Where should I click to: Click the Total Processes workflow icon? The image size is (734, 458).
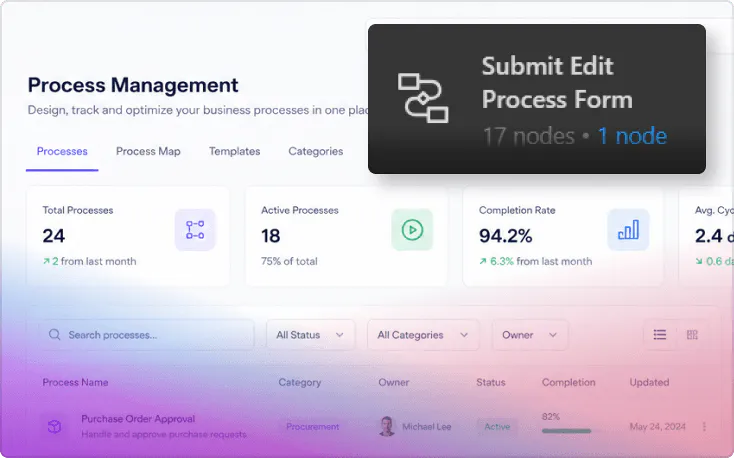point(195,230)
